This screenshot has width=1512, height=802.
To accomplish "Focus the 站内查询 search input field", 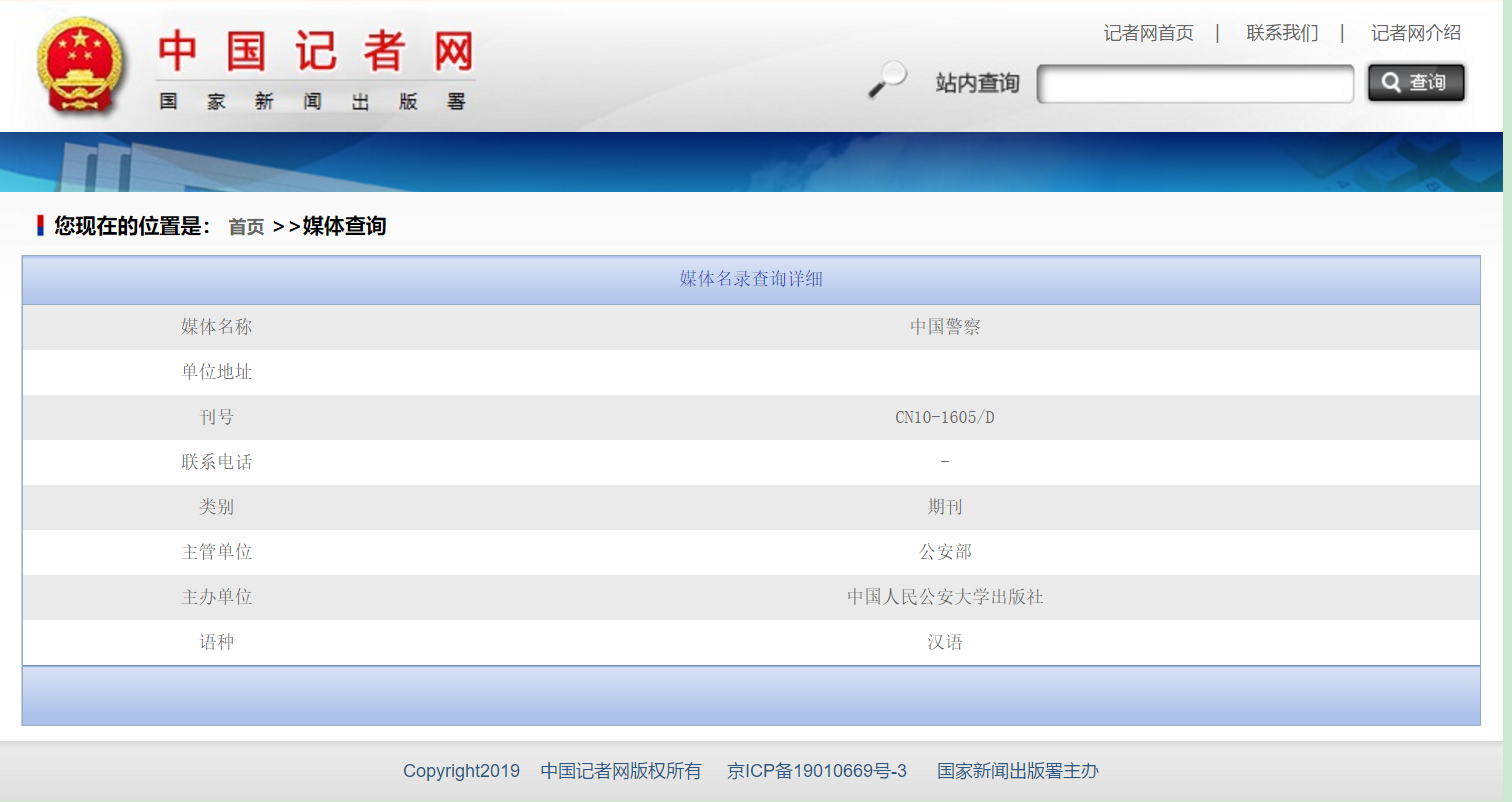I will tap(1195, 84).
